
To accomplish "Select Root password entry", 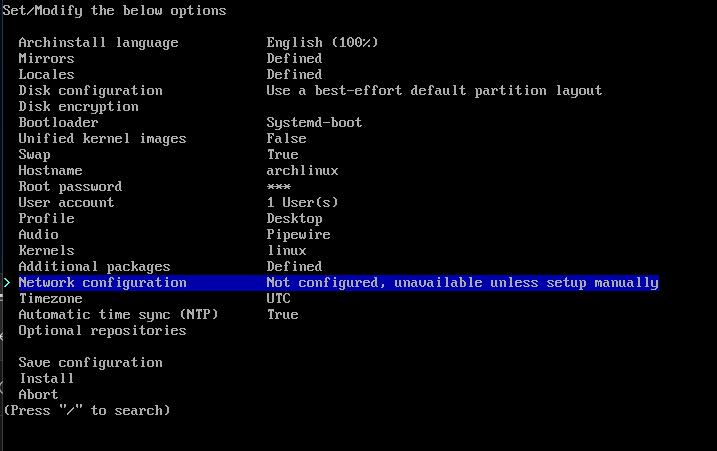I will click(70, 187).
